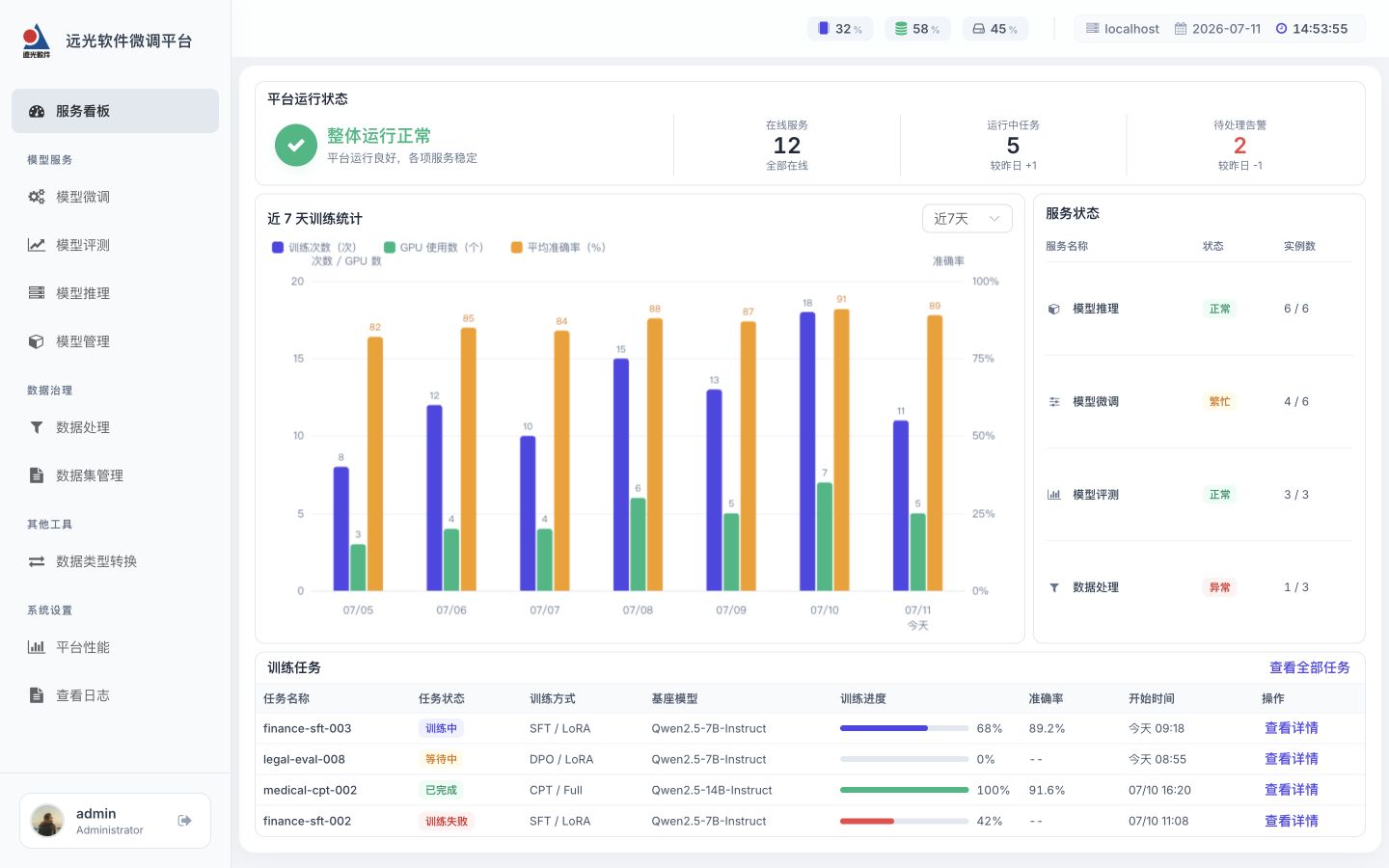Click the logout icon beside admin
Viewport: 1389px width, 868px height.
pos(185,821)
